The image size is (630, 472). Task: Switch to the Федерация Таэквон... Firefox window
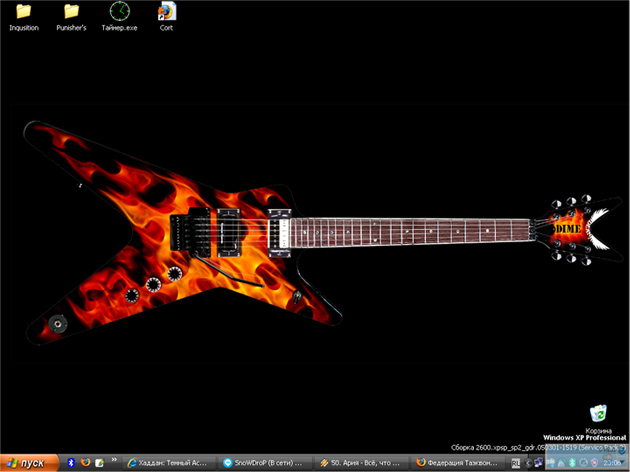(458, 463)
